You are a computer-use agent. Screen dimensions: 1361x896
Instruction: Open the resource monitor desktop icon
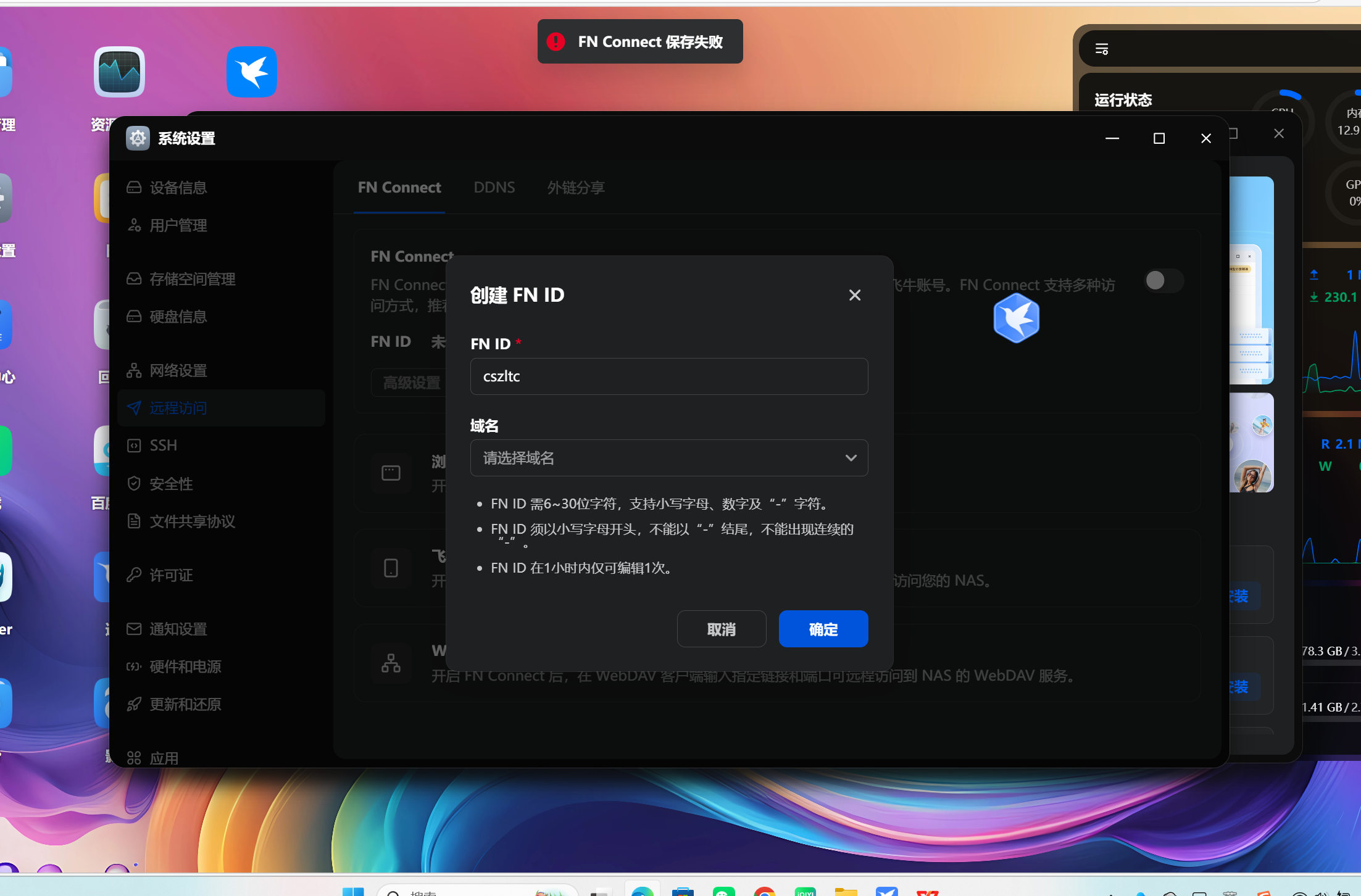(119, 72)
